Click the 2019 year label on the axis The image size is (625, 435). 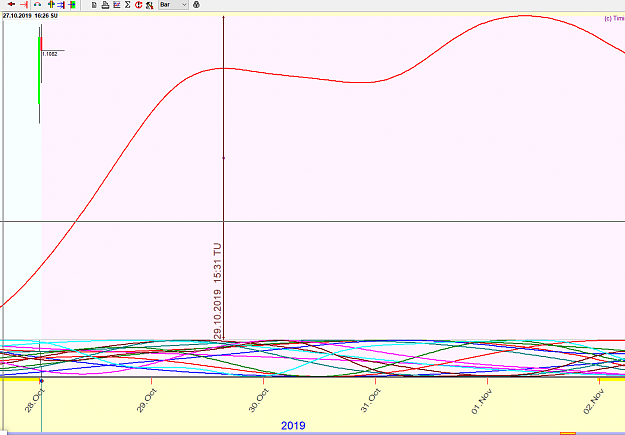pos(293,425)
